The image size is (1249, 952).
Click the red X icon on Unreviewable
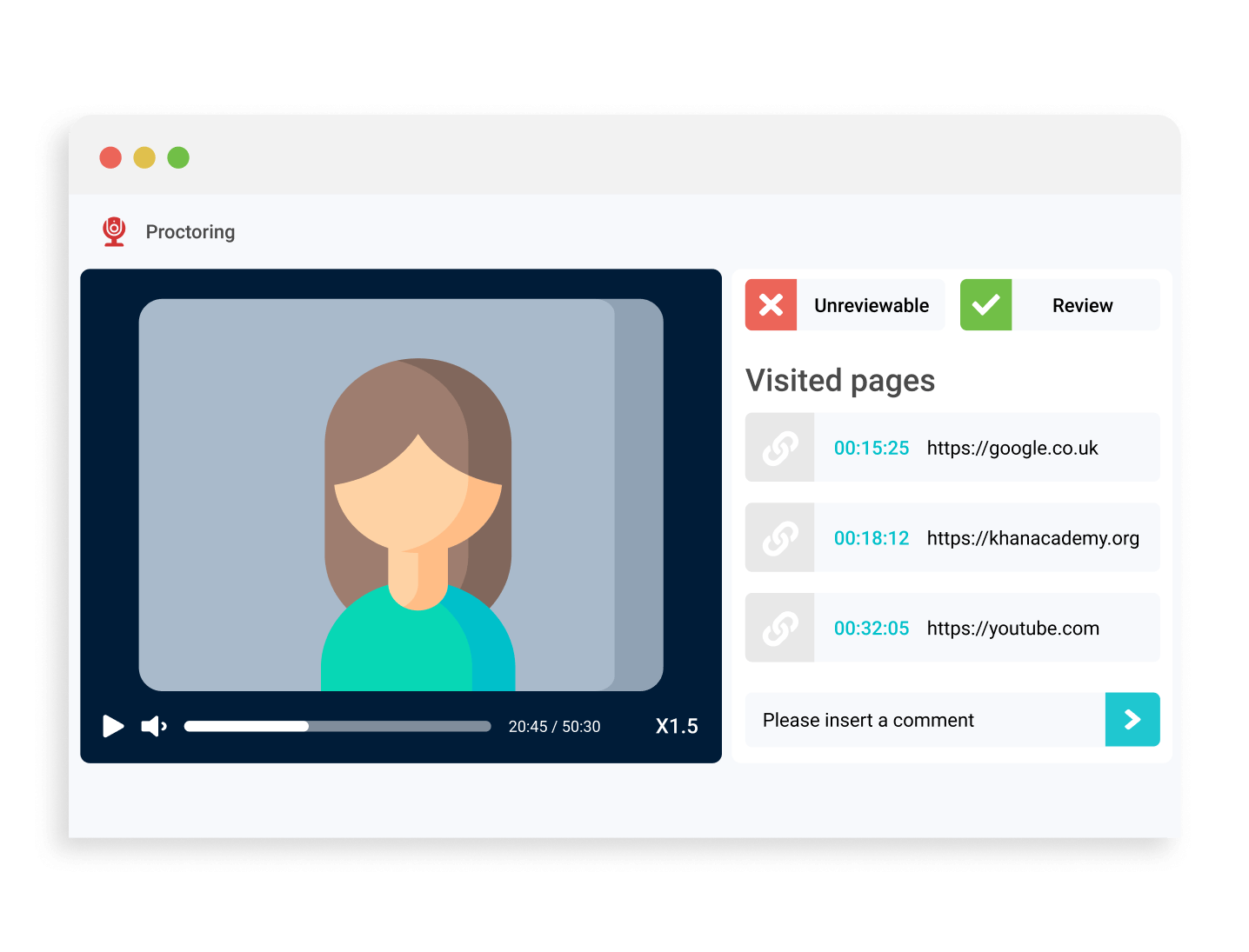[771, 304]
